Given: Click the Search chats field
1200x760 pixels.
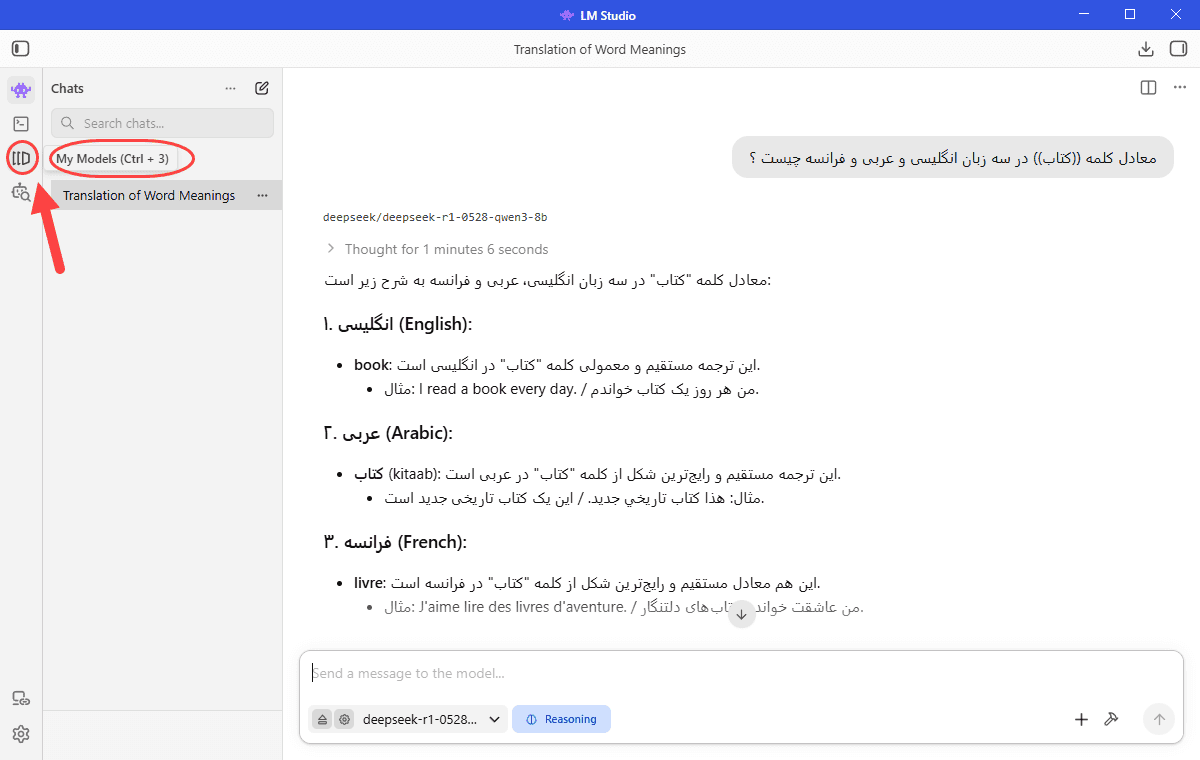Looking at the screenshot, I should pos(162,123).
